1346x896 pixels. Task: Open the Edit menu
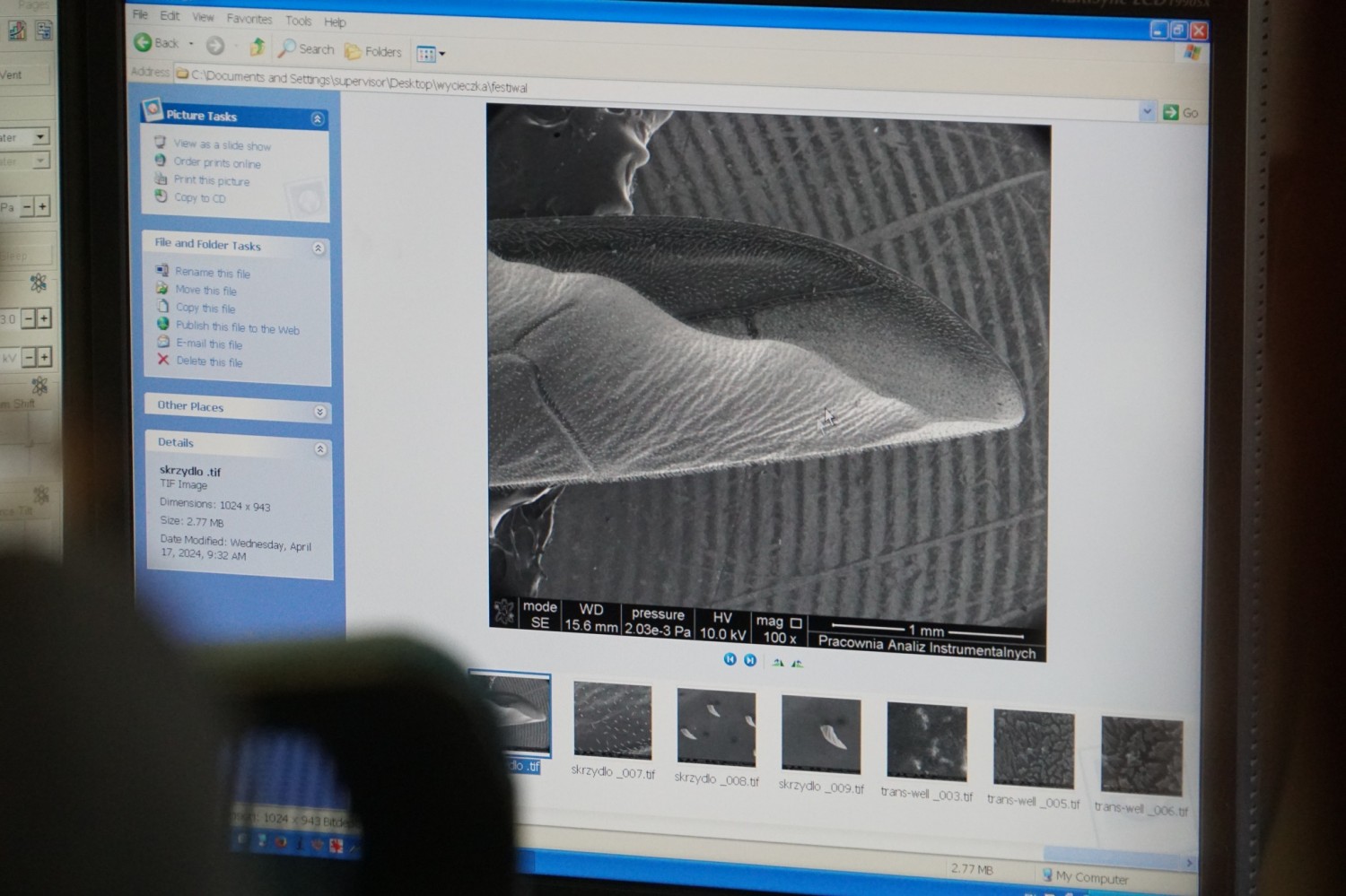(170, 16)
